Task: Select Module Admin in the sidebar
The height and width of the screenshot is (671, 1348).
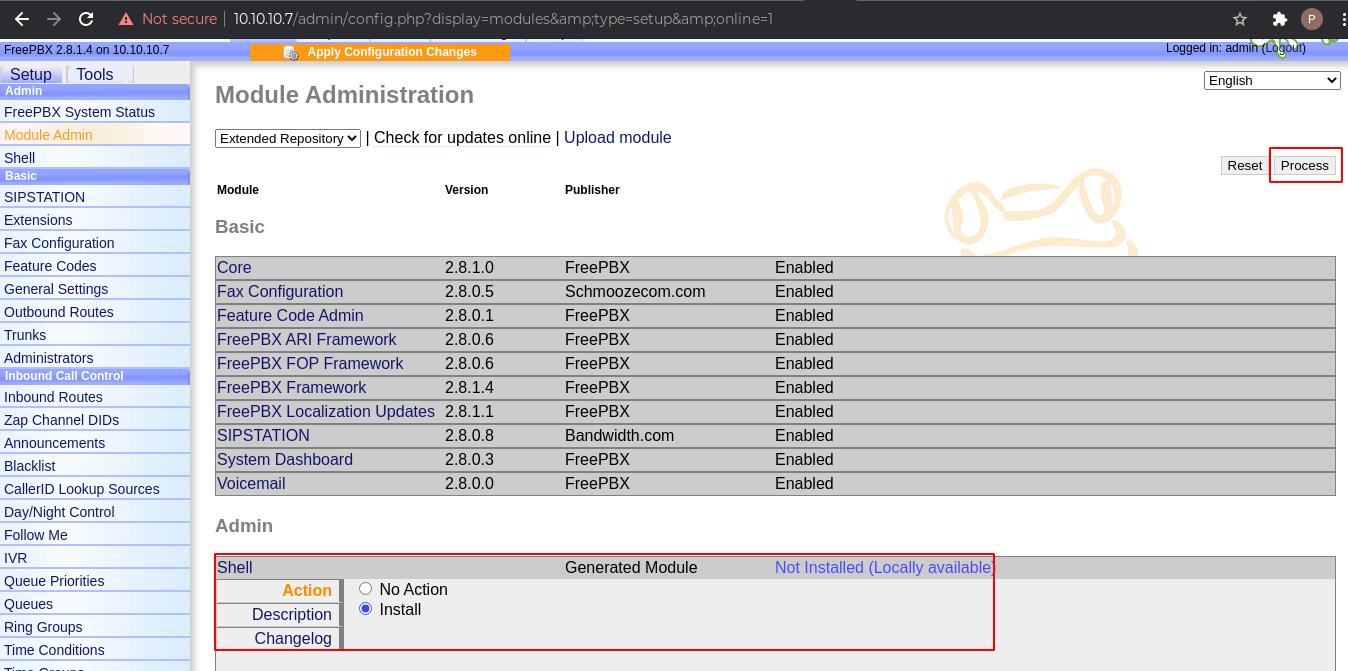Action: [x=94, y=135]
